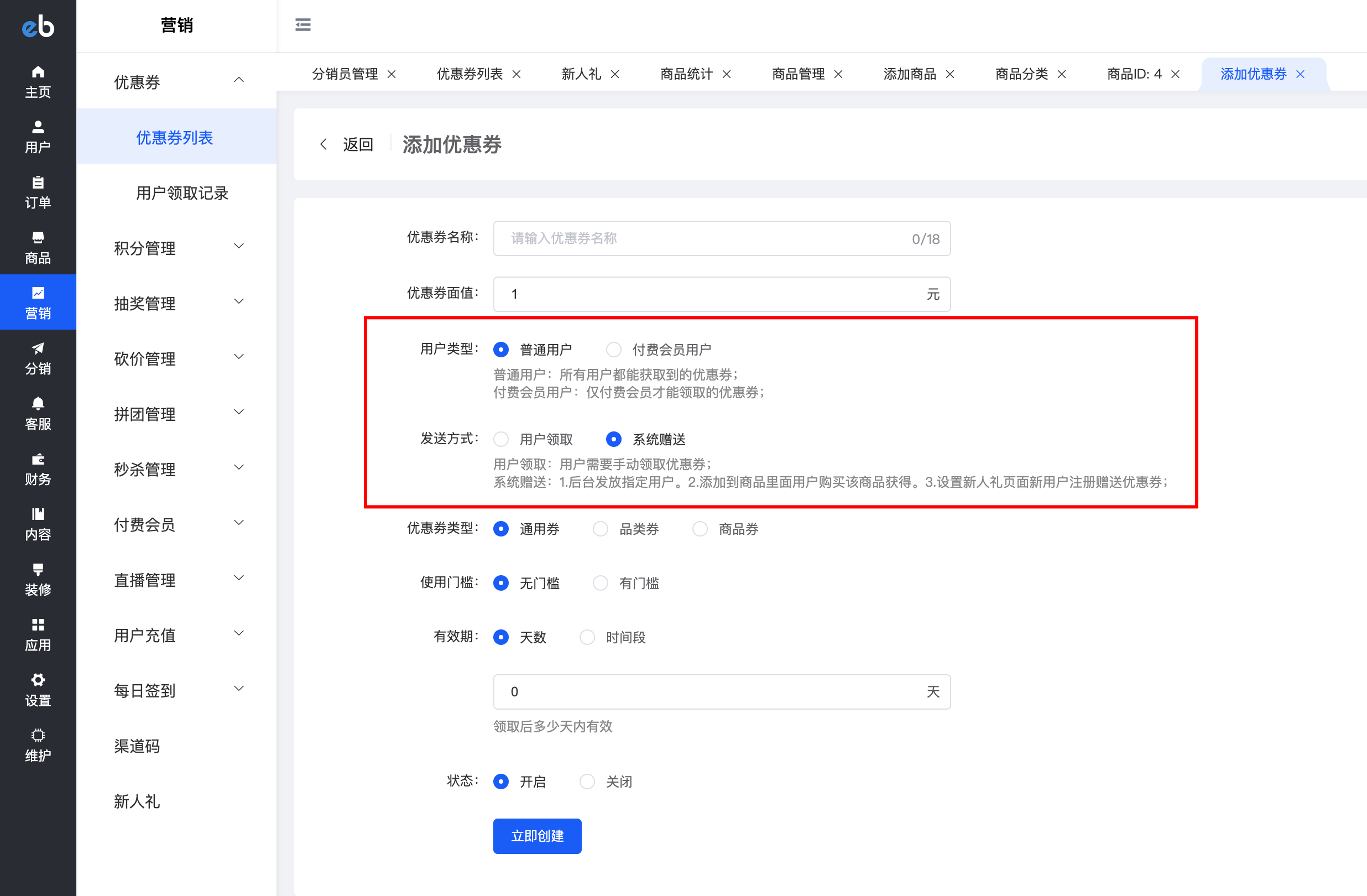1367x896 pixels.
Task: Open 用户领取记录 menu item
Action: 181,193
